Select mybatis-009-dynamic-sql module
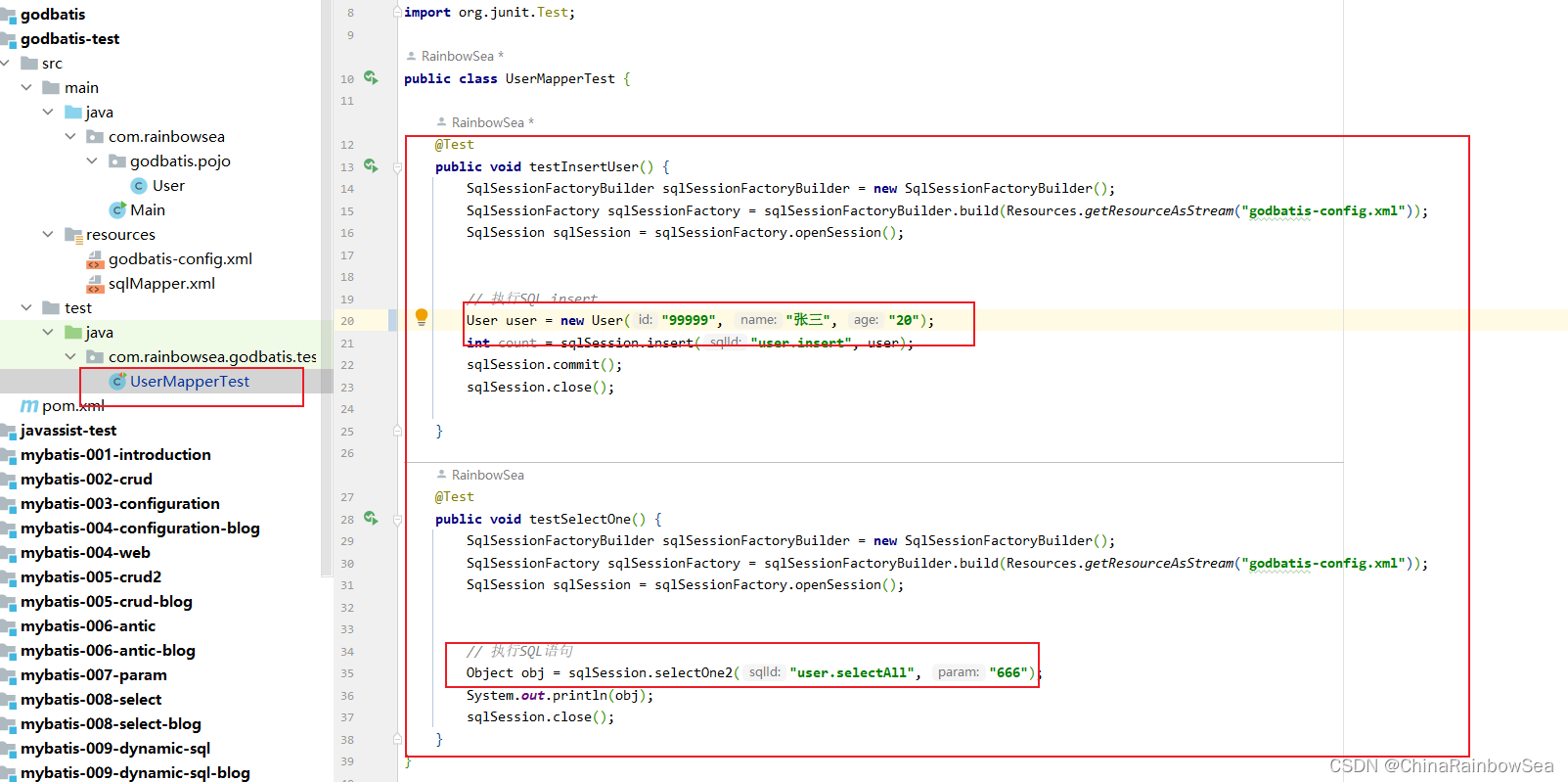The height and width of the screenshot is (782, 1568). pos(115,749)
